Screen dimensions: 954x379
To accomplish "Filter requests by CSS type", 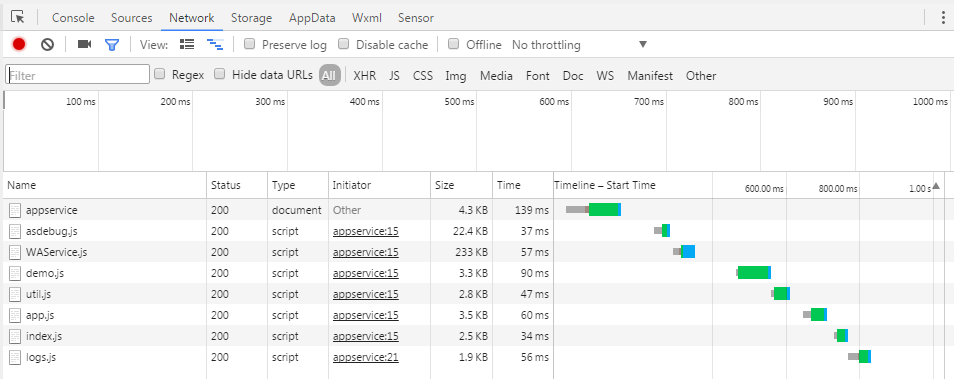I will point(423,76).
